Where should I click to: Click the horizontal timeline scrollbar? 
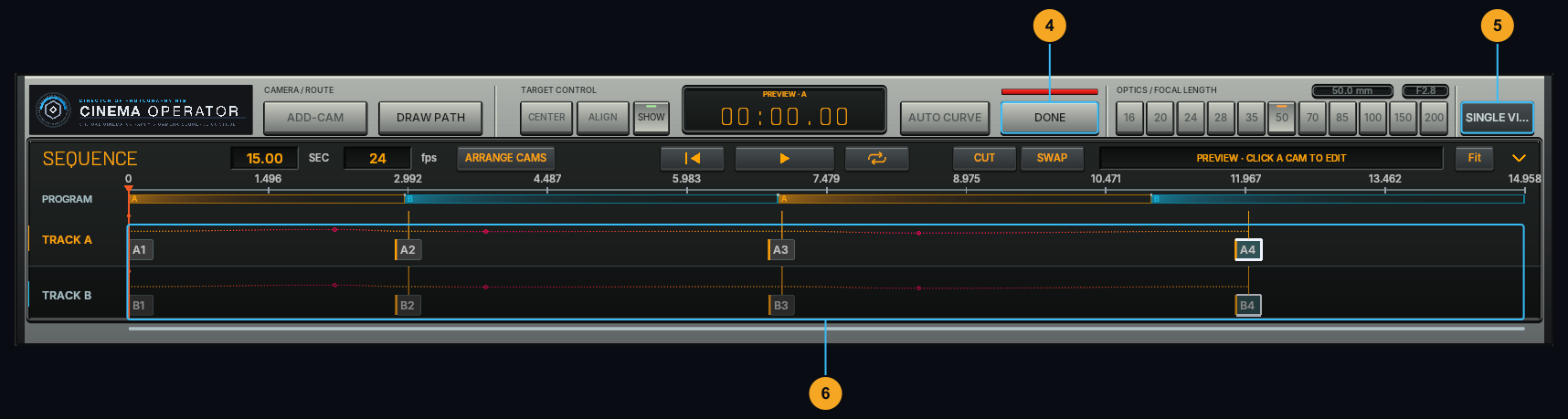(x=826, y=329)
